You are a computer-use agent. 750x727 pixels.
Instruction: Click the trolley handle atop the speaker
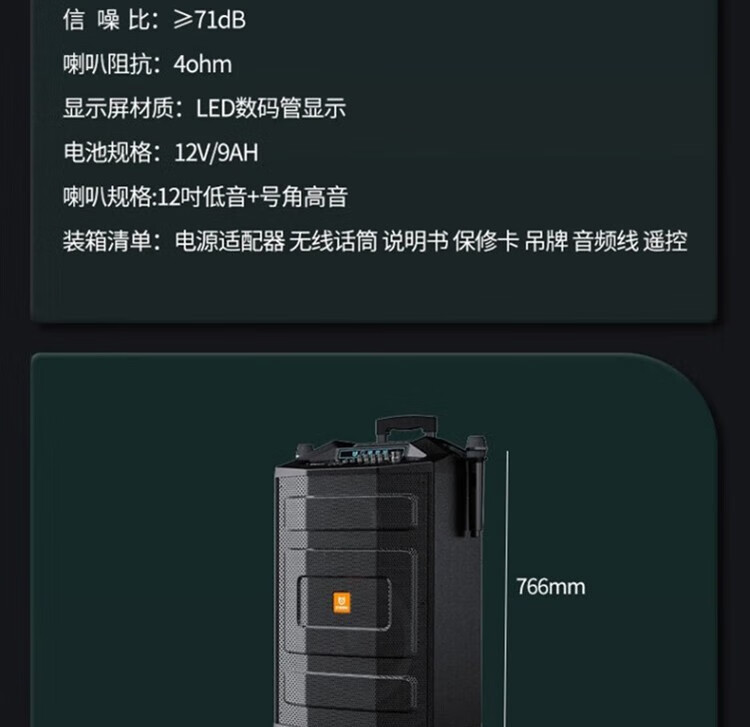click(406, 429)
